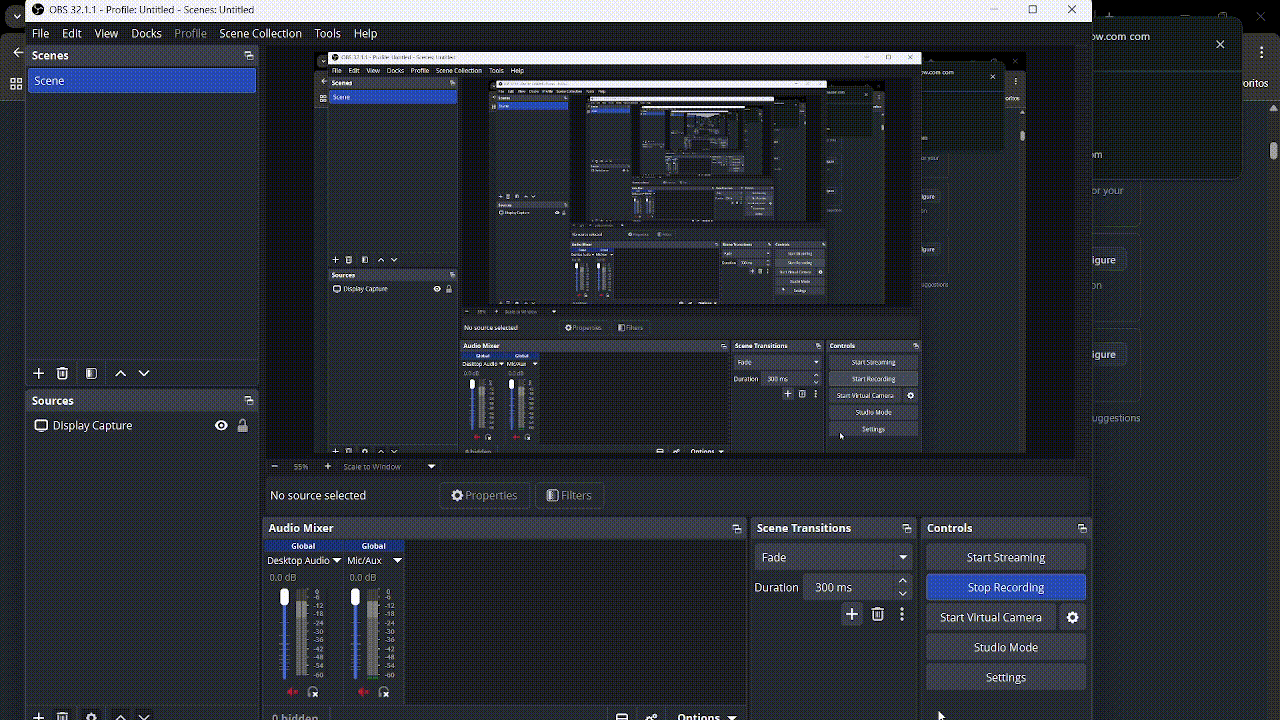Open the Scene Collection menu

click(259, 33)
